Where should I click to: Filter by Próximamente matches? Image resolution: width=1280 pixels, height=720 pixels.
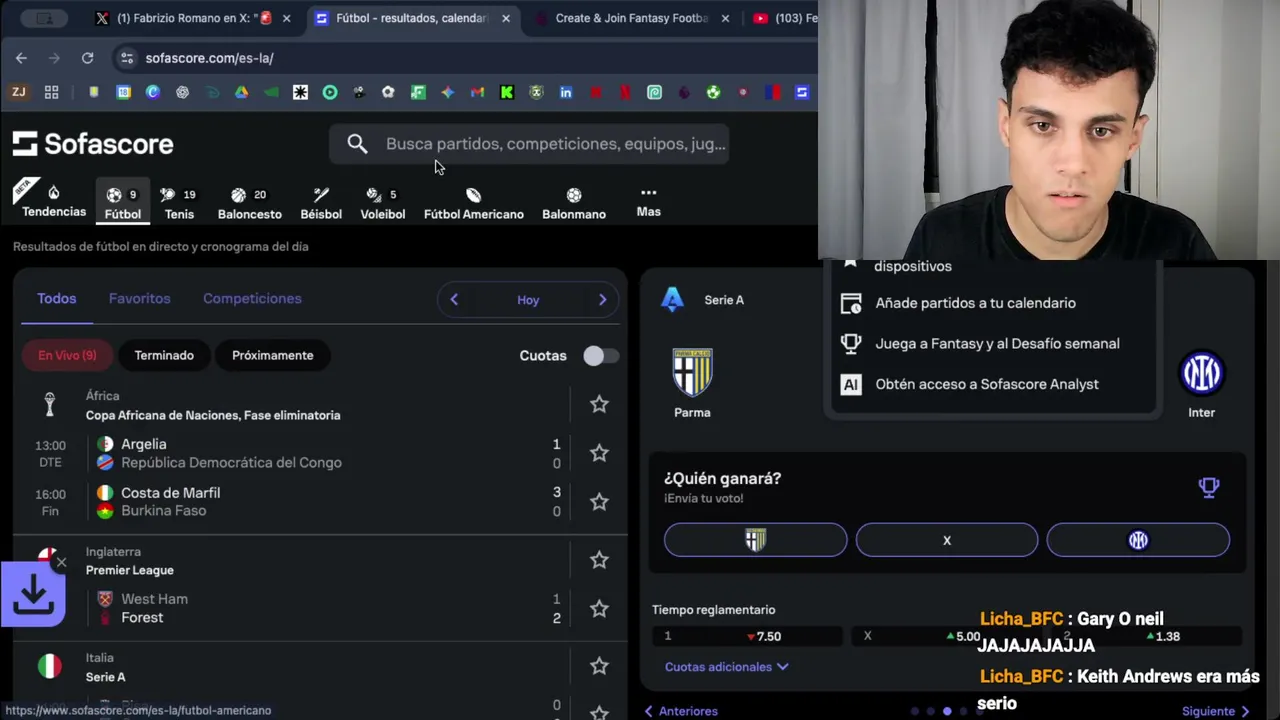[x=273, y=355]
